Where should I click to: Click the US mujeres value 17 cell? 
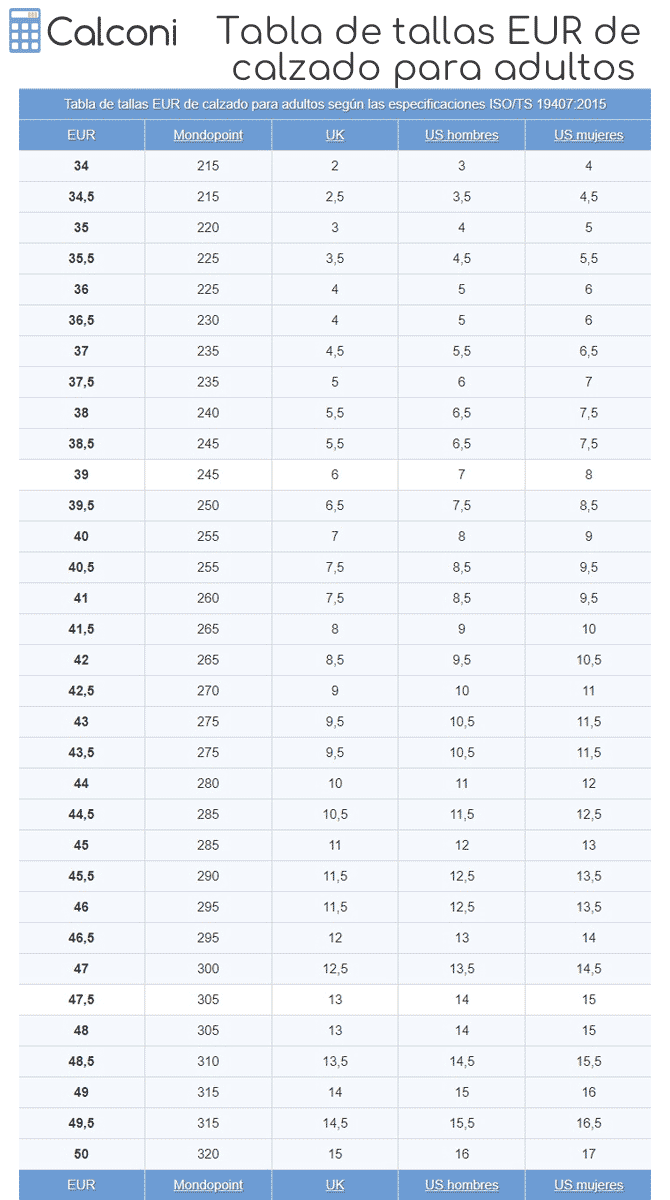(589, 1154)
